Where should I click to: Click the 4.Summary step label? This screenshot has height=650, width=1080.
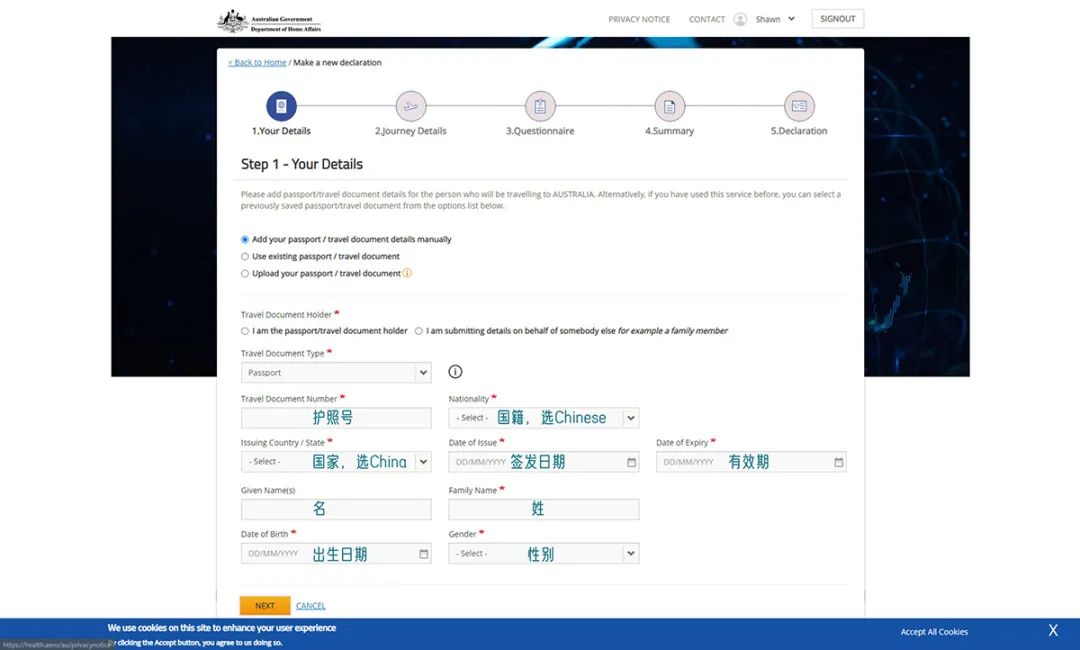669,131
